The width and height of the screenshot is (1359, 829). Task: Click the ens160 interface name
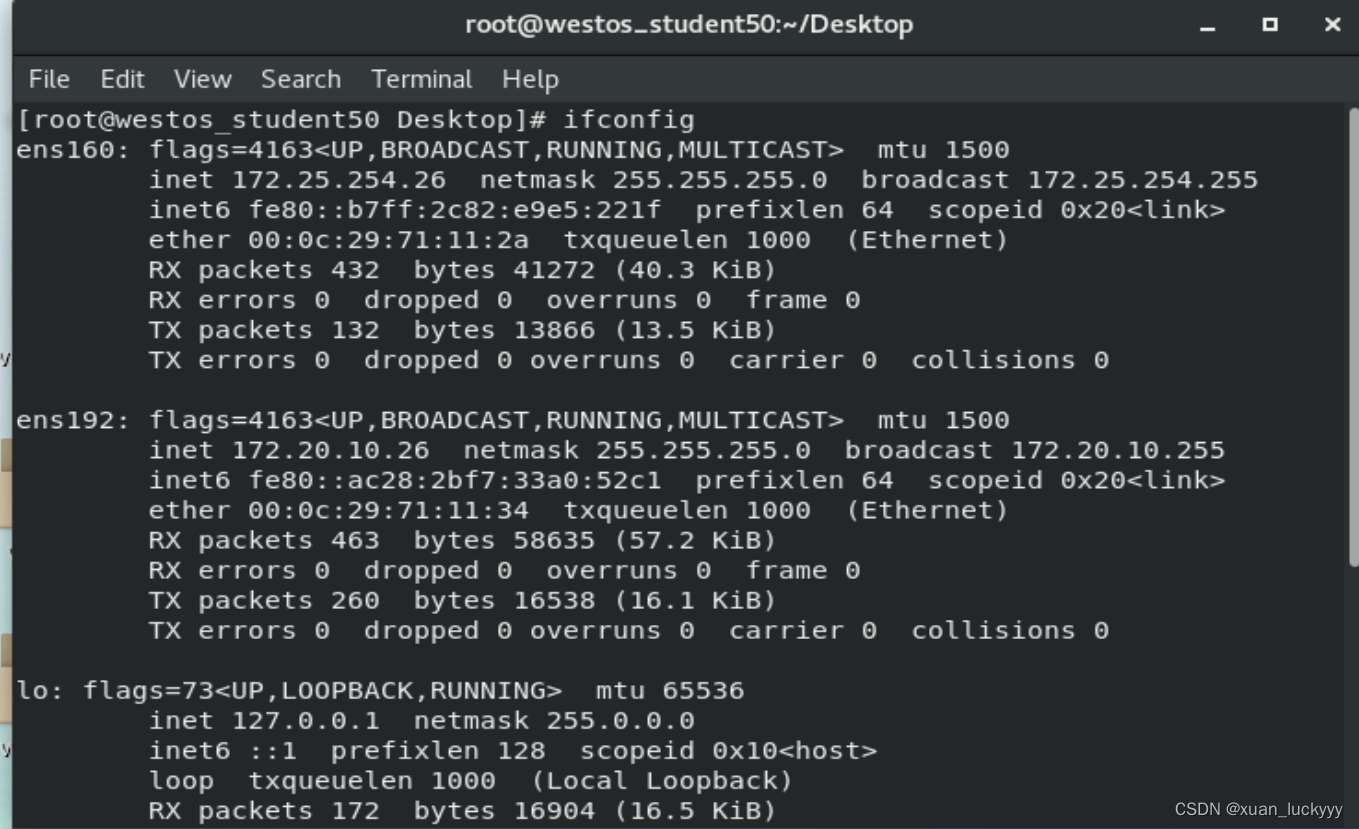(66, 150)
